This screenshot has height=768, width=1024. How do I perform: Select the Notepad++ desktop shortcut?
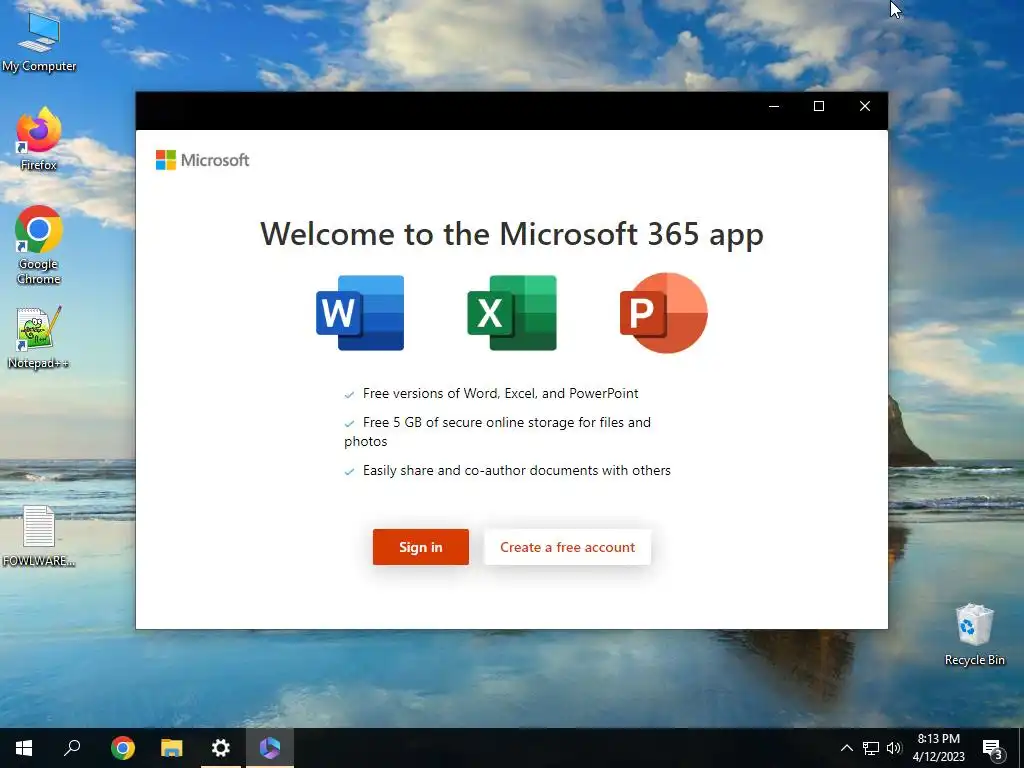point(39,338)
